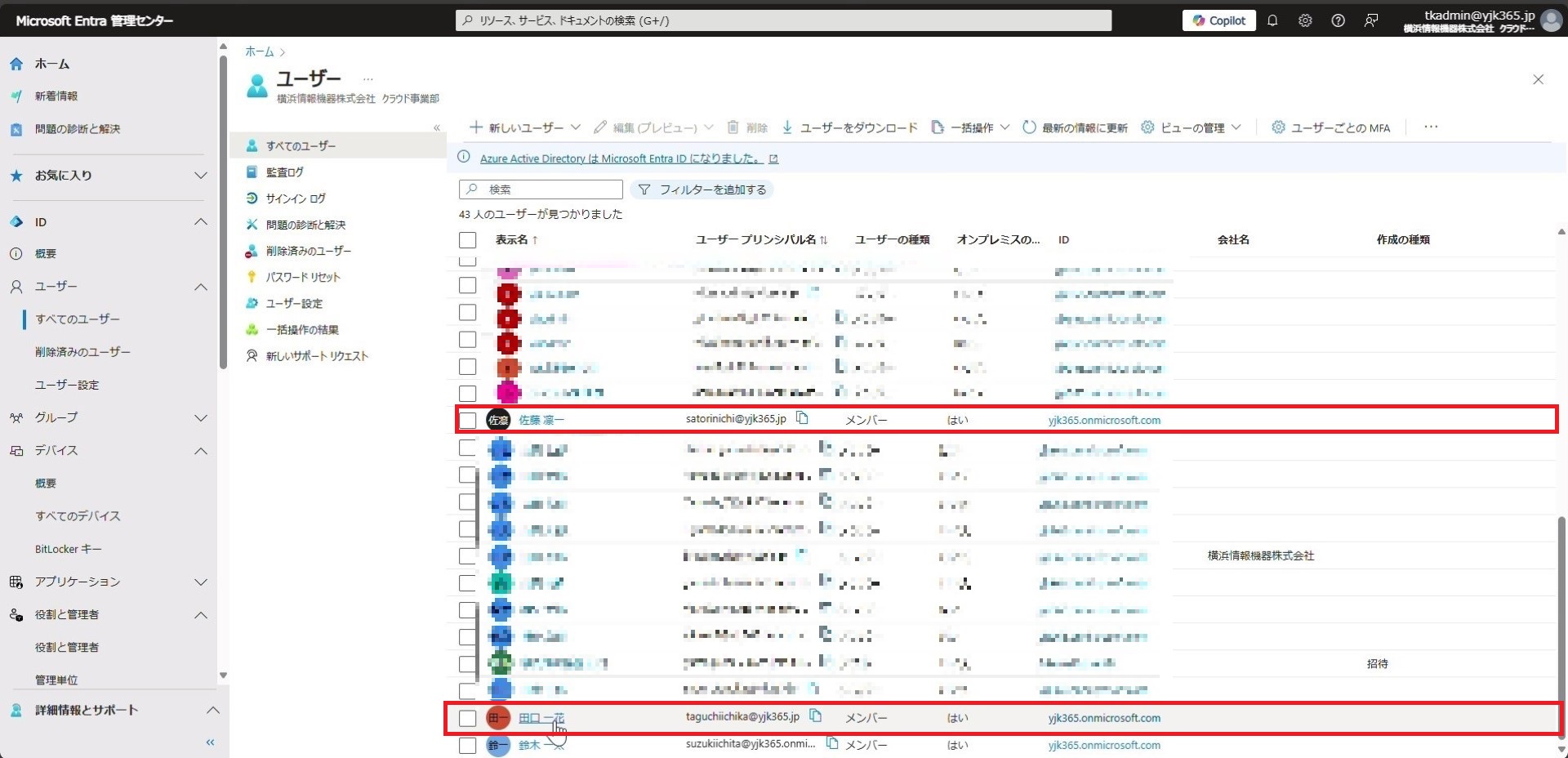
Task: Open the Azure Active Directory rename link
Action: [x=629, y=158]
